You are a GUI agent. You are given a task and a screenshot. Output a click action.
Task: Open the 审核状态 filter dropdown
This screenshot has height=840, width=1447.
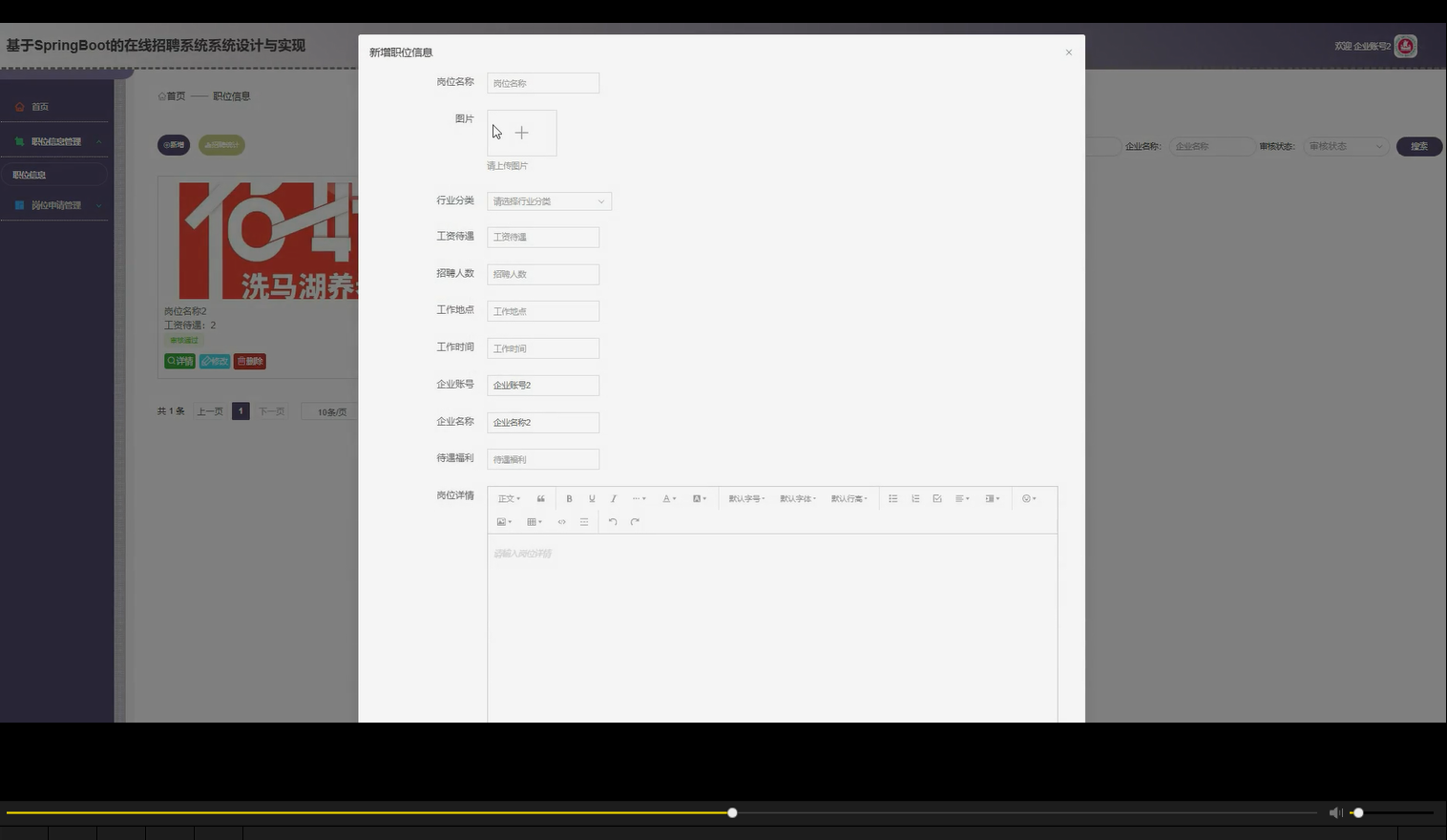[1346, 146]
